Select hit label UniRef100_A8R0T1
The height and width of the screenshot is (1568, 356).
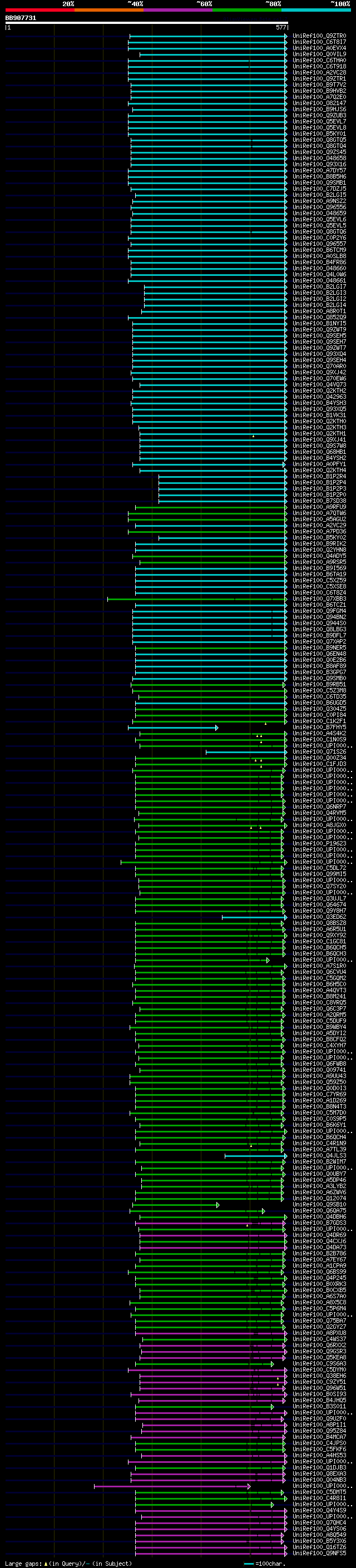[x=319, y=311]
